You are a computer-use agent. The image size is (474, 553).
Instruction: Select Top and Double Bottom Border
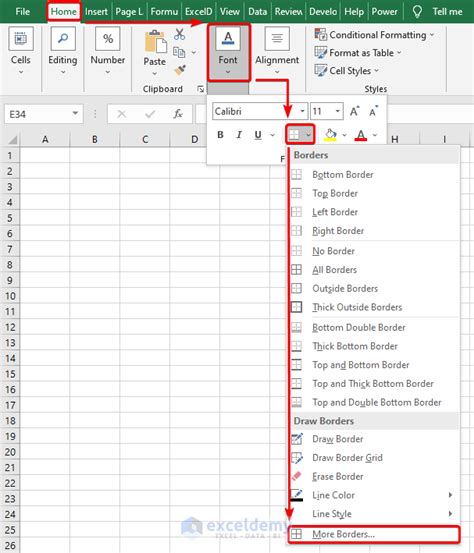click(375, 402)
